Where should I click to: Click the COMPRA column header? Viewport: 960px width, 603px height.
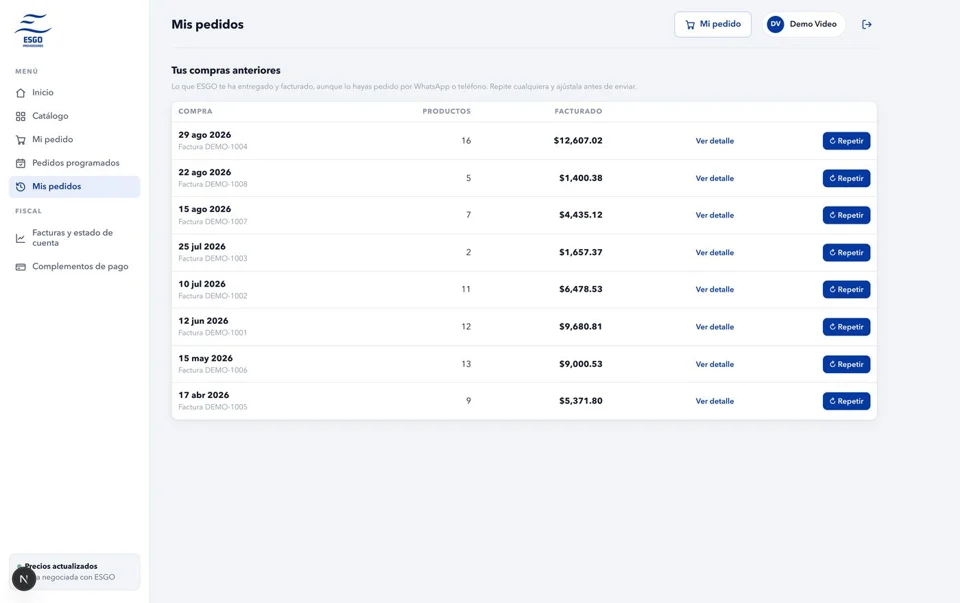[195, 111]
